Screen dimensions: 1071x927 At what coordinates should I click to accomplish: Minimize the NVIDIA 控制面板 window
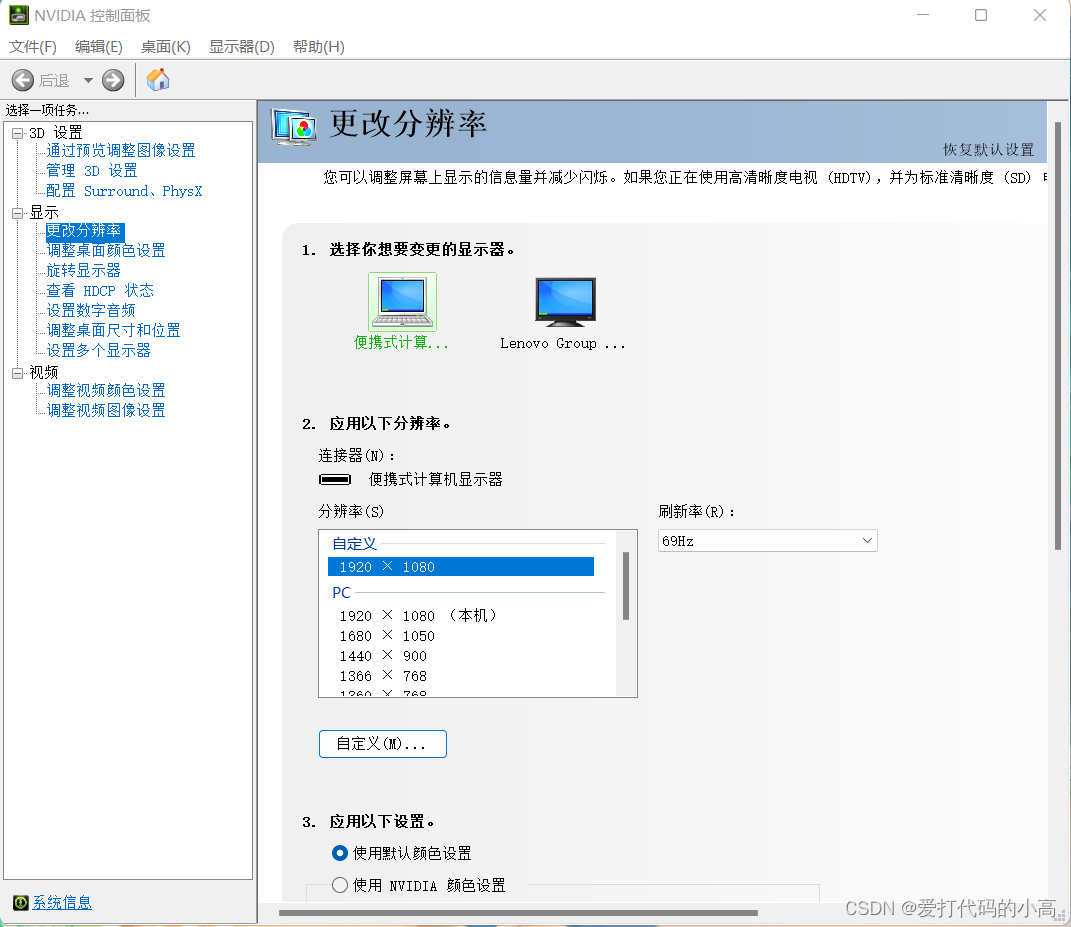(923, 15)
